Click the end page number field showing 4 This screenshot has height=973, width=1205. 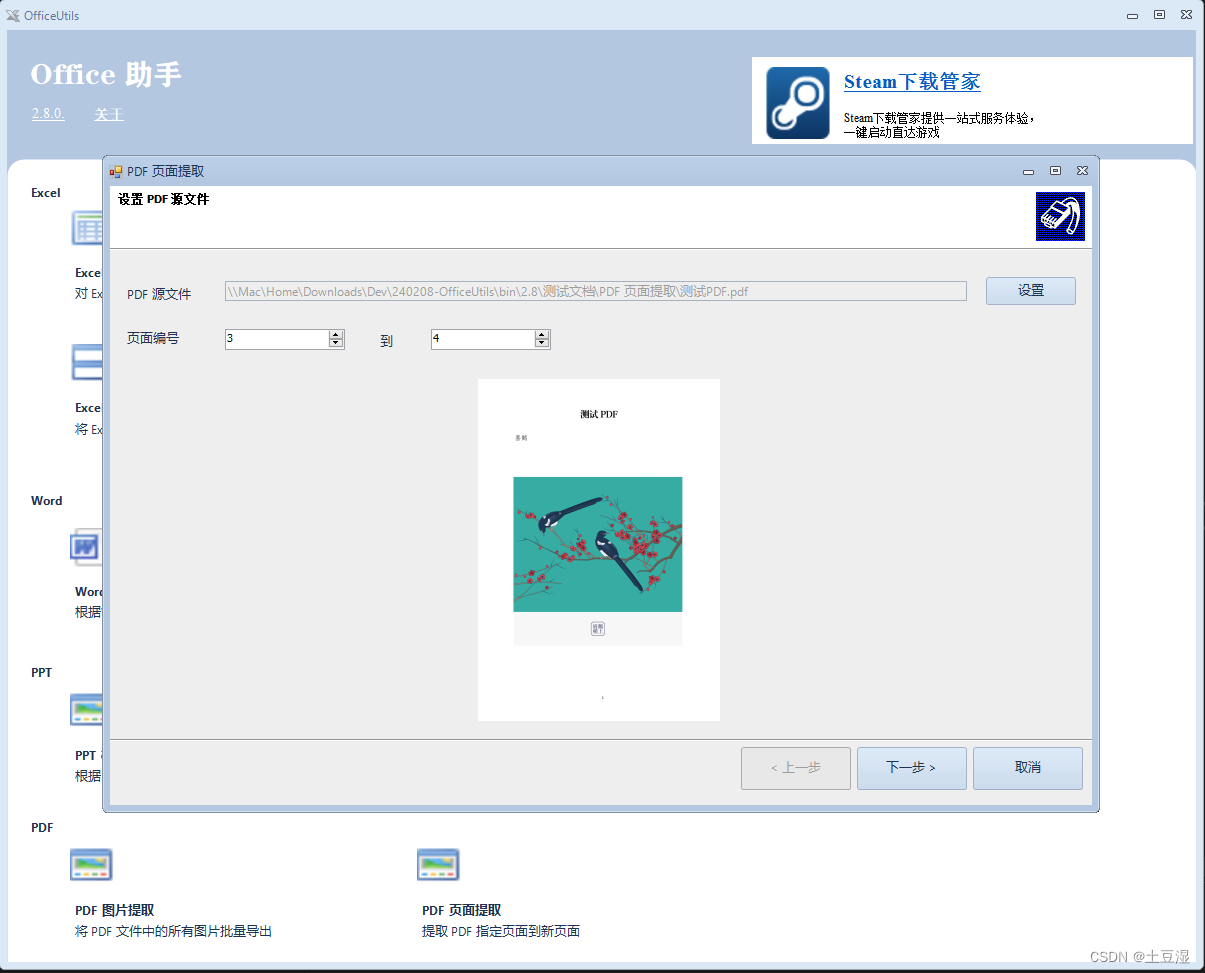pos(483,339)
